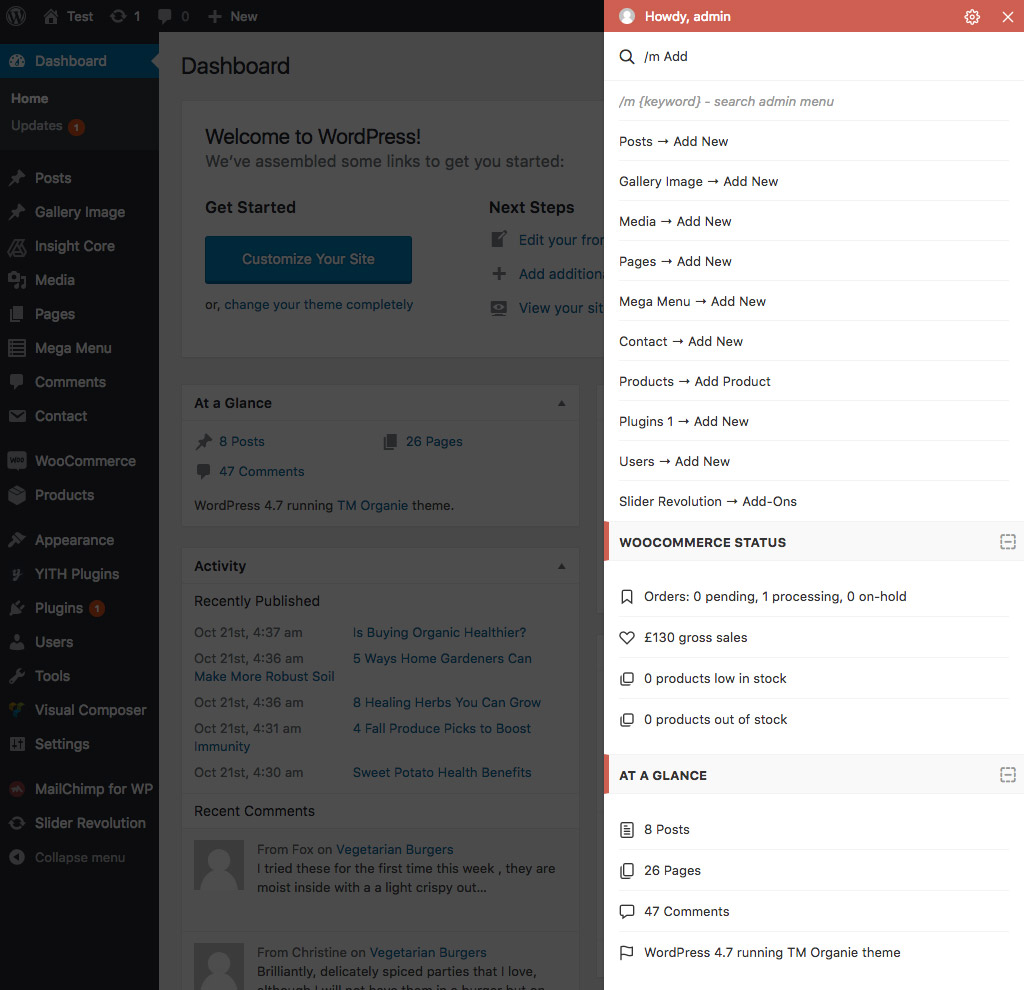
Task: Click the Plugins sidebar icon
Action: [x=17, y=608]
